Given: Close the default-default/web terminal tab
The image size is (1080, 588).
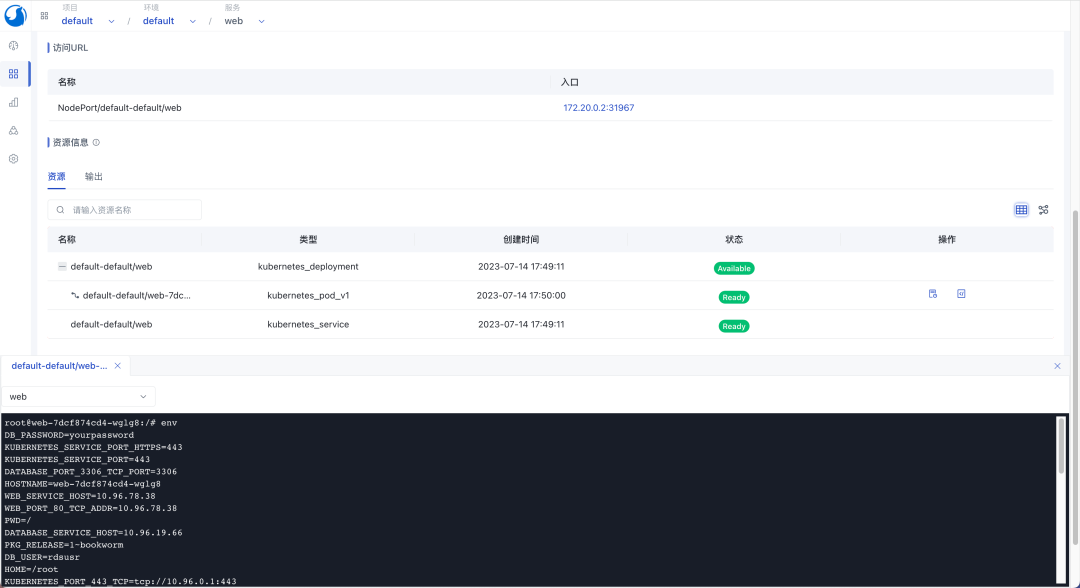Looking at the screenshot, I should pyautogui.click(x=118, y=366).
